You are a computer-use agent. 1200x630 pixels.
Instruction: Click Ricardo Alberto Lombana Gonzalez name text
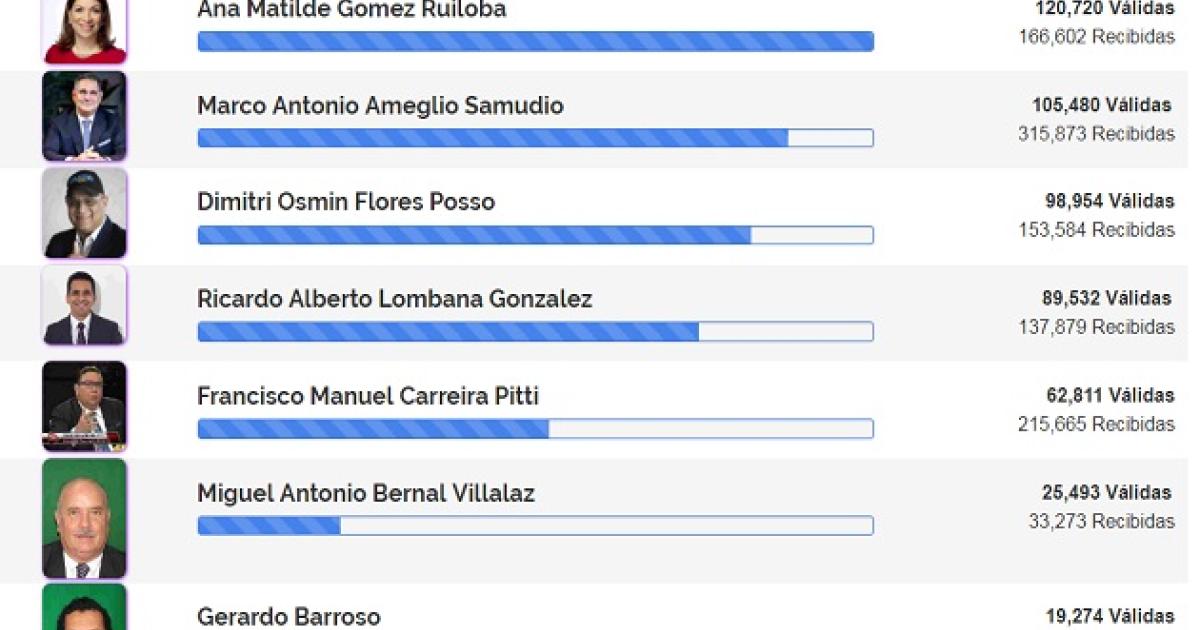point(395,299)
